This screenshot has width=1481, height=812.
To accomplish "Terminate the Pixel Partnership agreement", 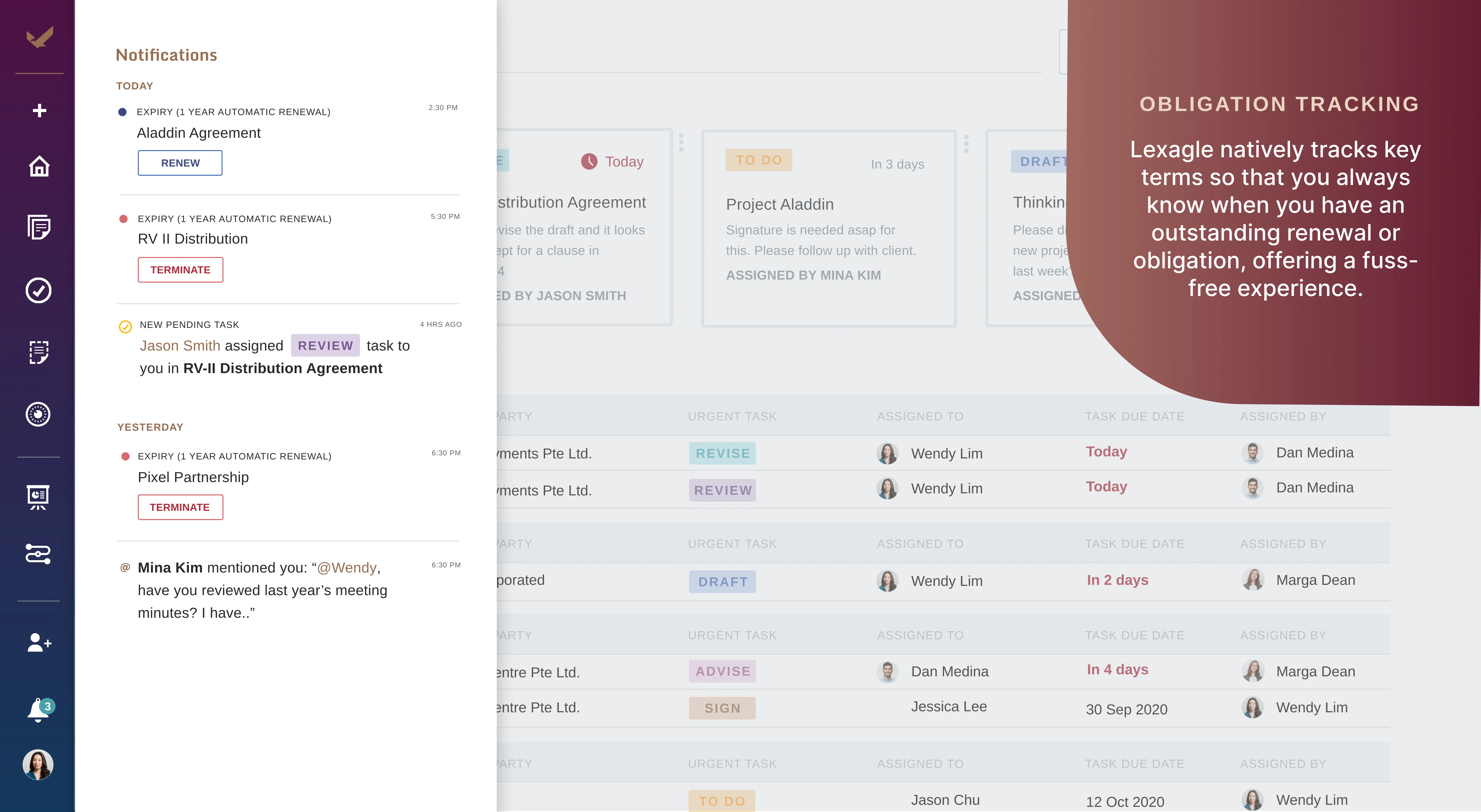I will [180, 507].
